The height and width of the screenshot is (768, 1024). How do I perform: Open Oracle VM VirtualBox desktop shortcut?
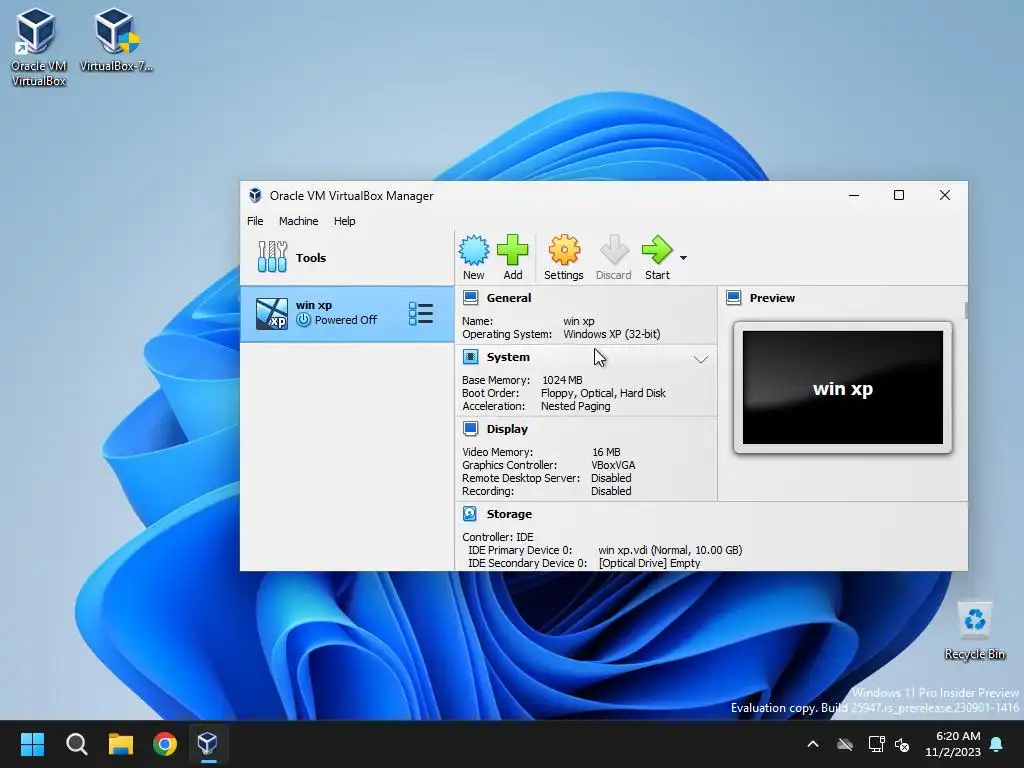[38, 47]
